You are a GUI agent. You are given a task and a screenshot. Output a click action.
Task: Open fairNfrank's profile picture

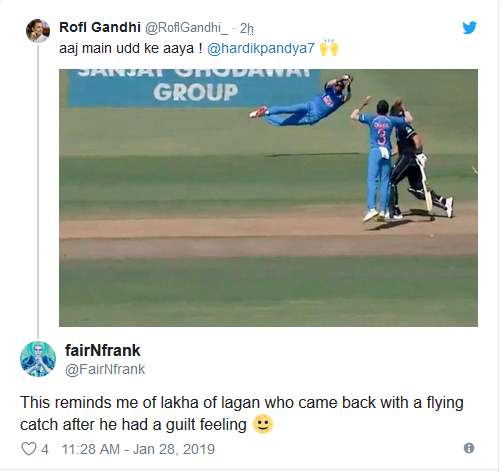coord(38,359)
